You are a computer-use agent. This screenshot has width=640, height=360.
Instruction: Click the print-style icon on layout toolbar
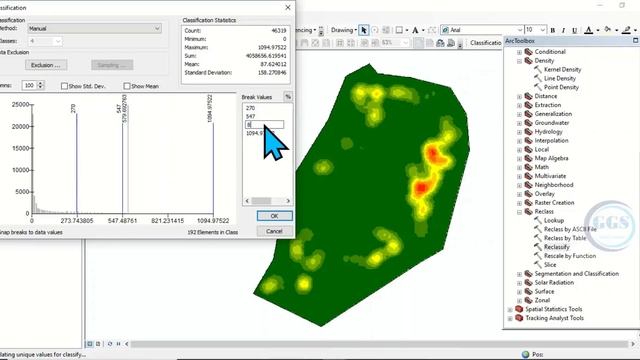coord(451,43)
